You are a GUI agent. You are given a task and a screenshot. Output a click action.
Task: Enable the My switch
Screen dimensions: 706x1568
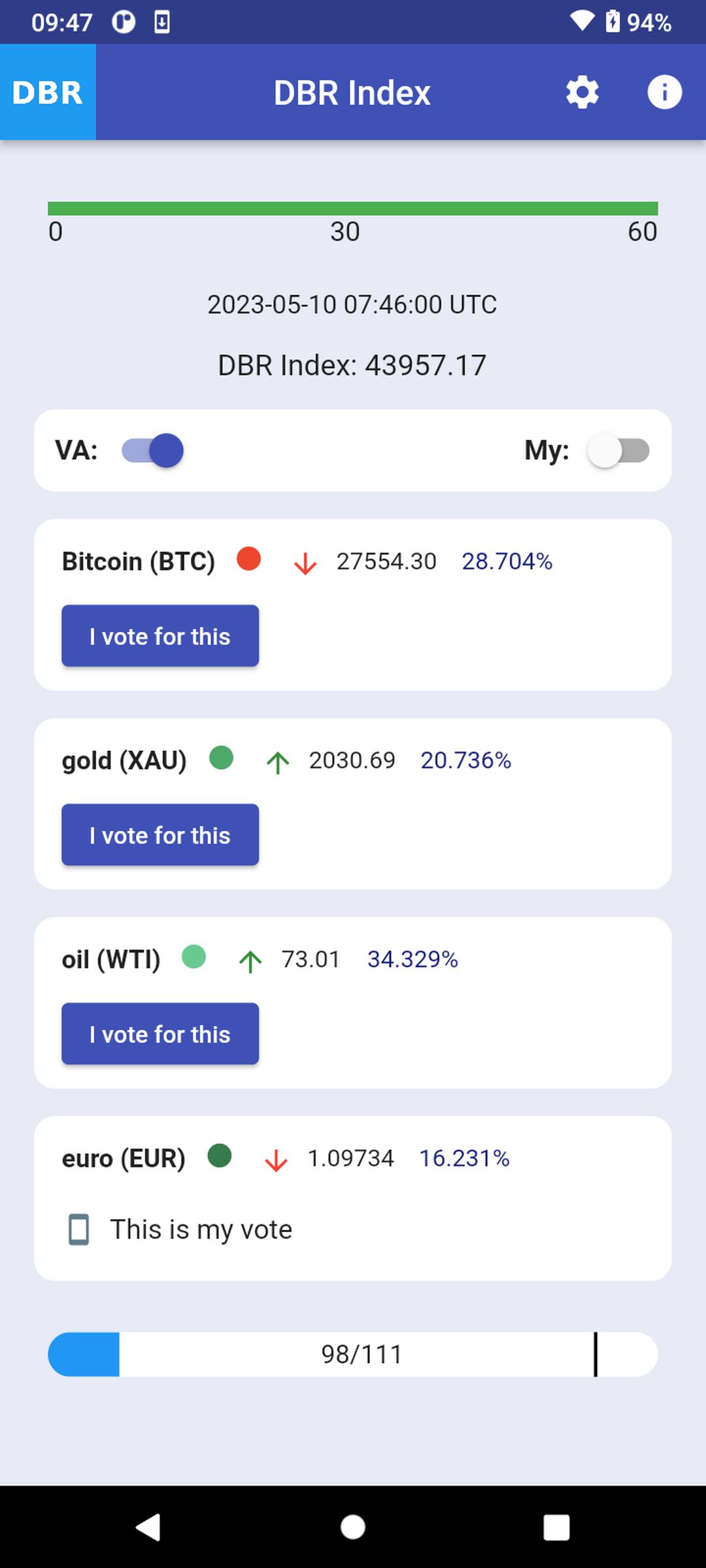pyautogui.click(x=618, y=450)
